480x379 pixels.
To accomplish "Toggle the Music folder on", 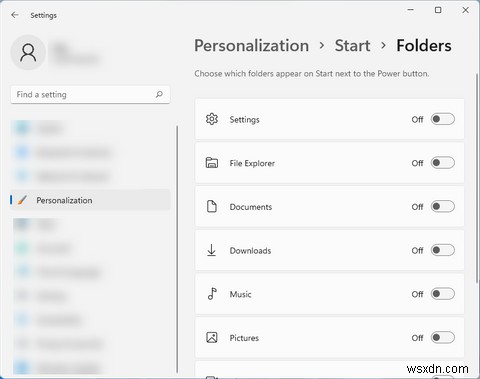I will [x=443, y=294].
